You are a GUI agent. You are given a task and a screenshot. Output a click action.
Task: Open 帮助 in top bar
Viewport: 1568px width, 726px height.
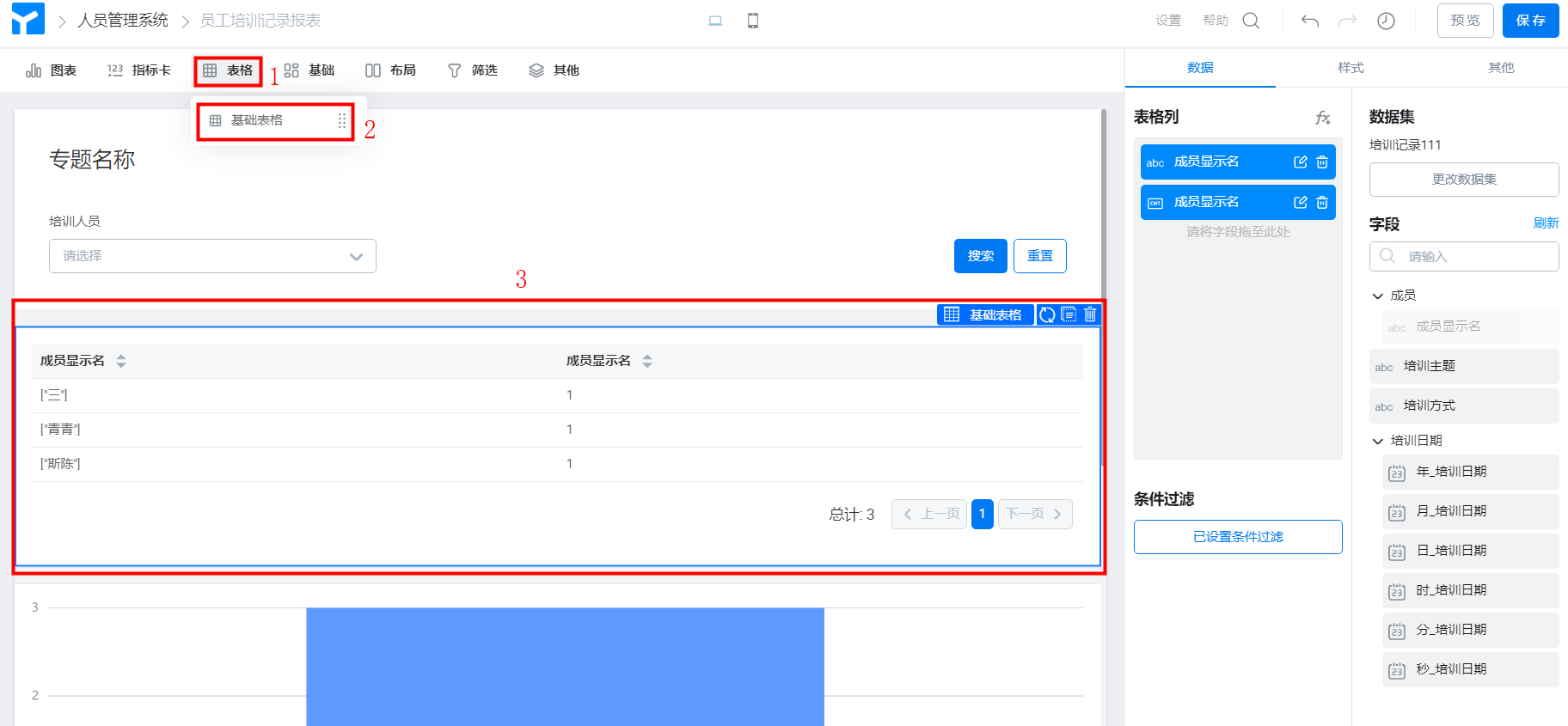(x=1216, y=21)
